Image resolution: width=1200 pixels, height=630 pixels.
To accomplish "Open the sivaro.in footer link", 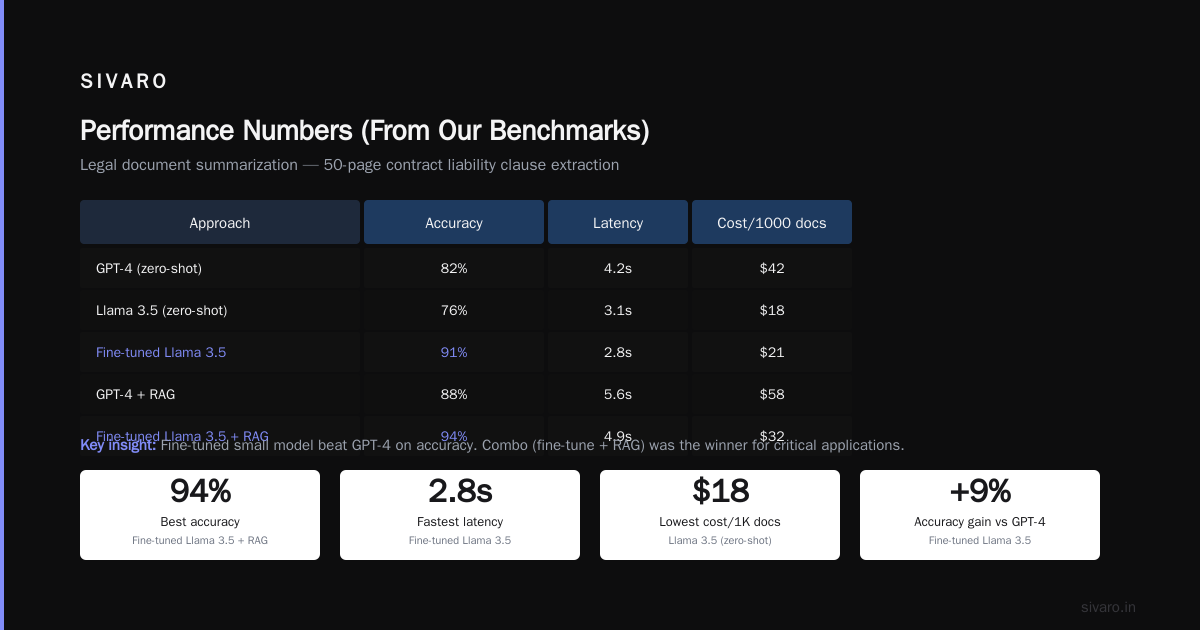I will pyautogui.click(x=1109, y=607).
